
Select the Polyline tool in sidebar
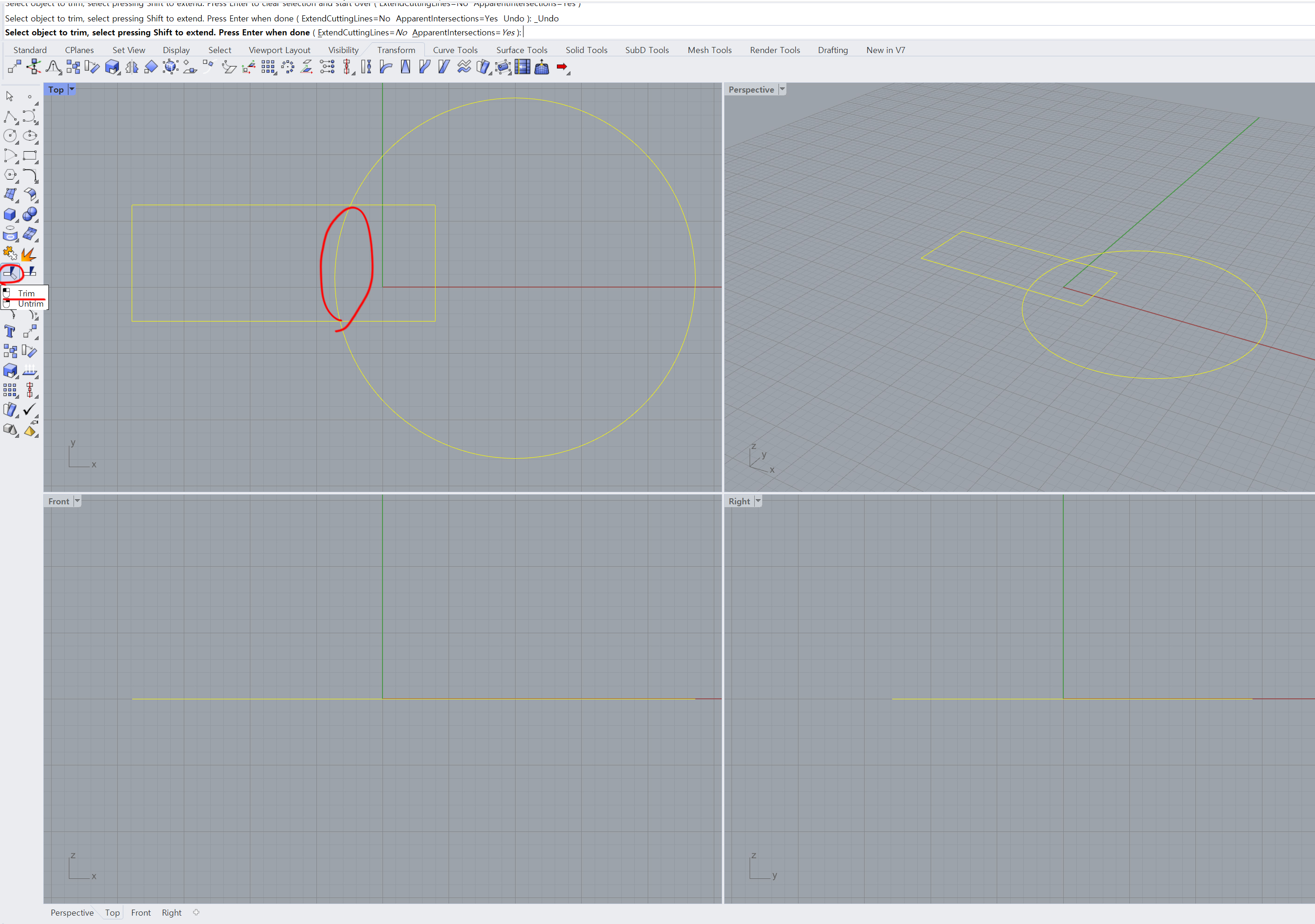pyautogui.click(x=10, y=117)
